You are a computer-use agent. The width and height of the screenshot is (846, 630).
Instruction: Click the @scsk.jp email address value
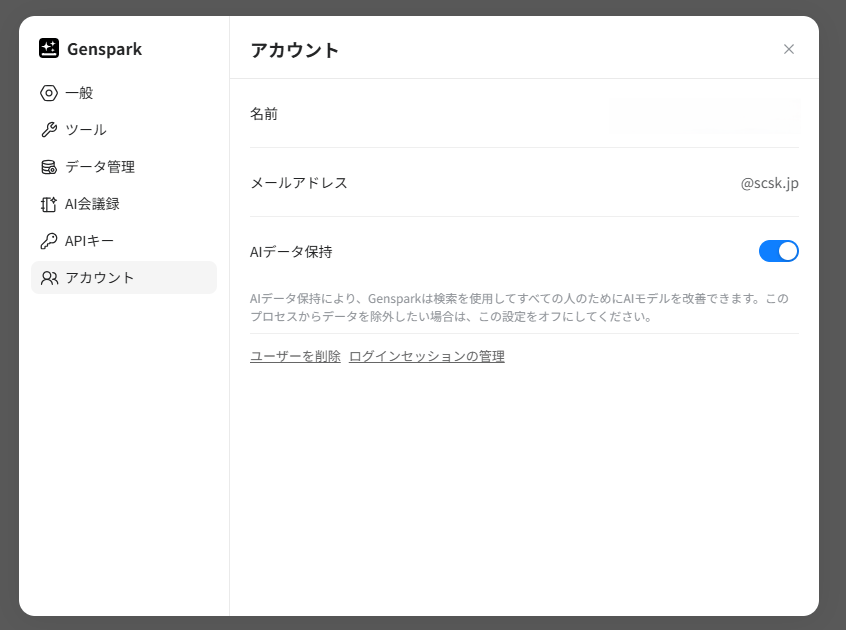click(x=769, y=183)
